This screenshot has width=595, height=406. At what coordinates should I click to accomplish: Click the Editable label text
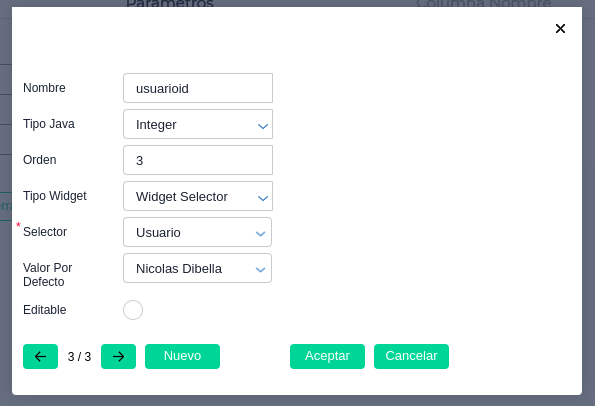[45, 310]
